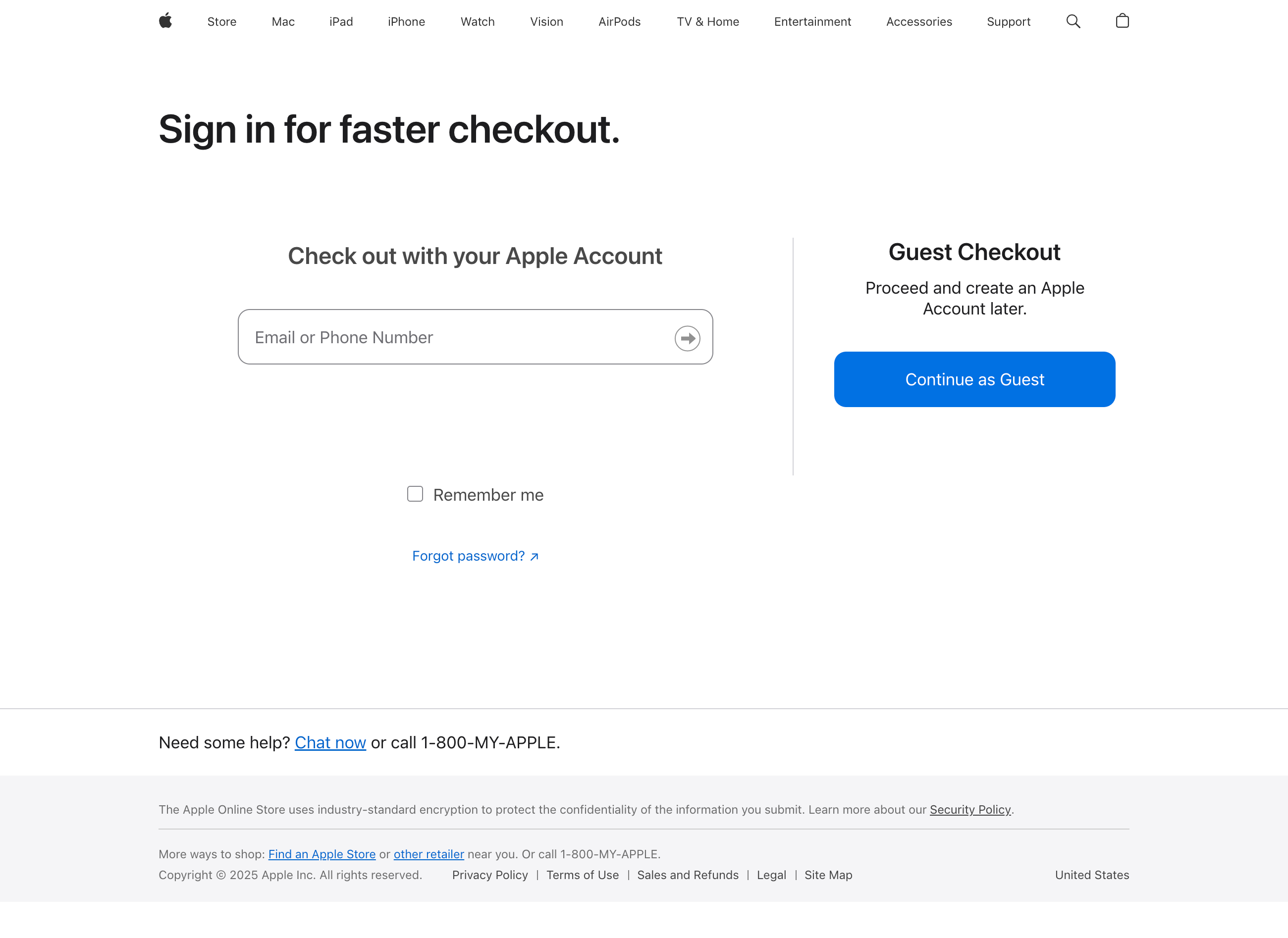This screenshot has width=1288, height=938.
Task: Open the Privacy Policy footer link
Action: [489, 875]
